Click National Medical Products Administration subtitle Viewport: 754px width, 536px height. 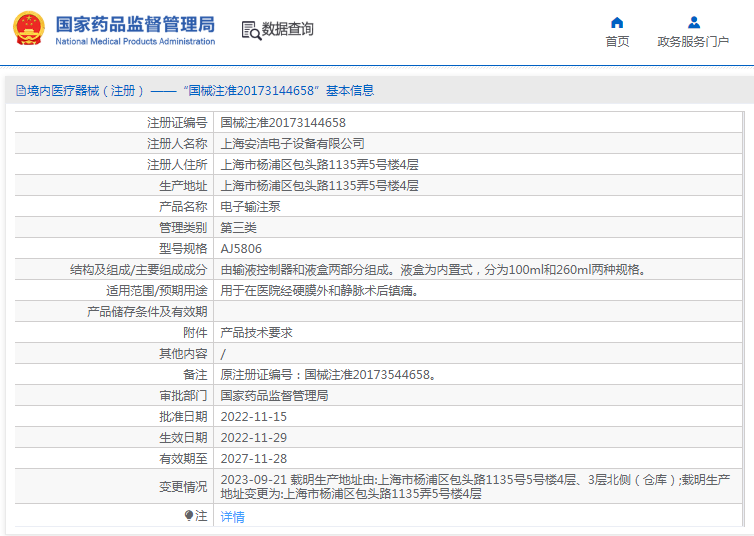135,41
